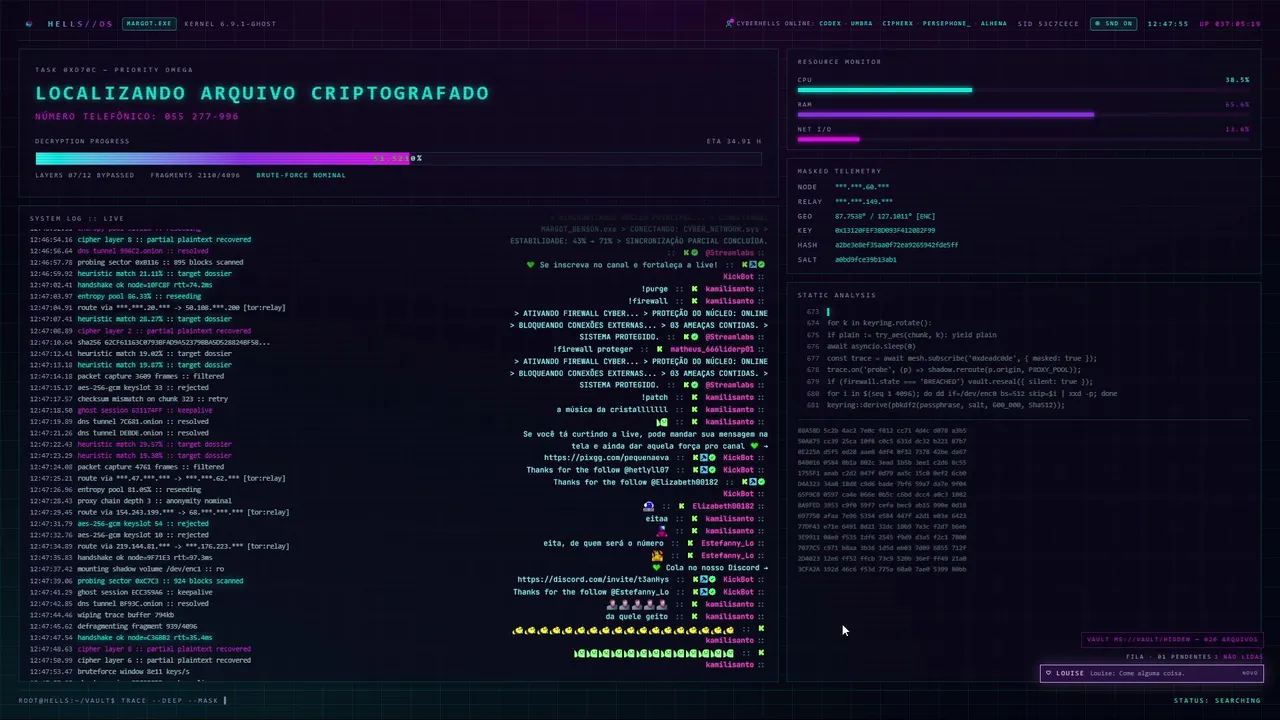
Task: Click green heart beside 'Se inscreva no canal'
Action: click(x=531, y=265)
